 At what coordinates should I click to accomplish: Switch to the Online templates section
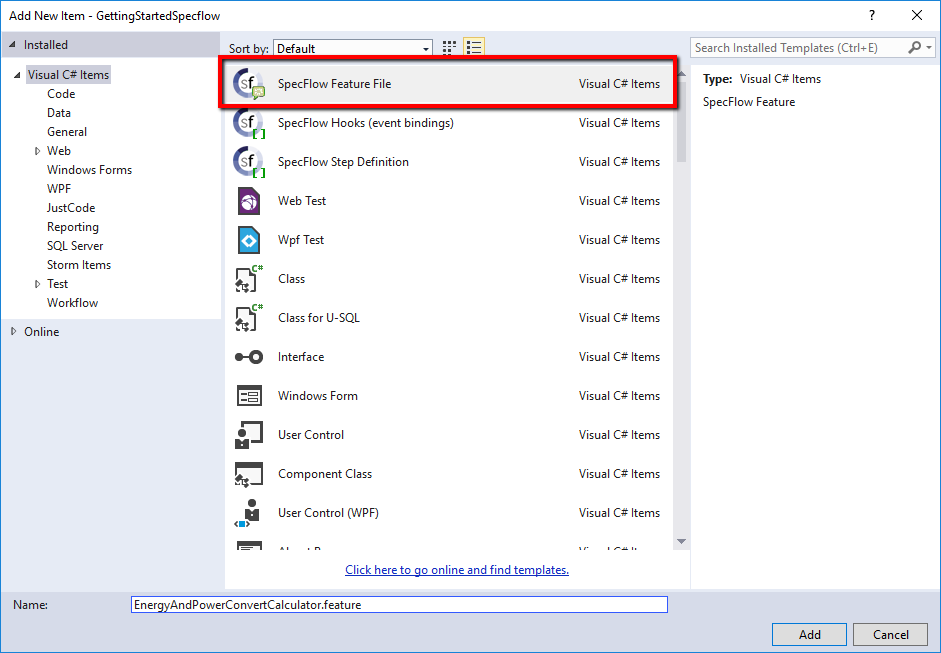point(41,331)
